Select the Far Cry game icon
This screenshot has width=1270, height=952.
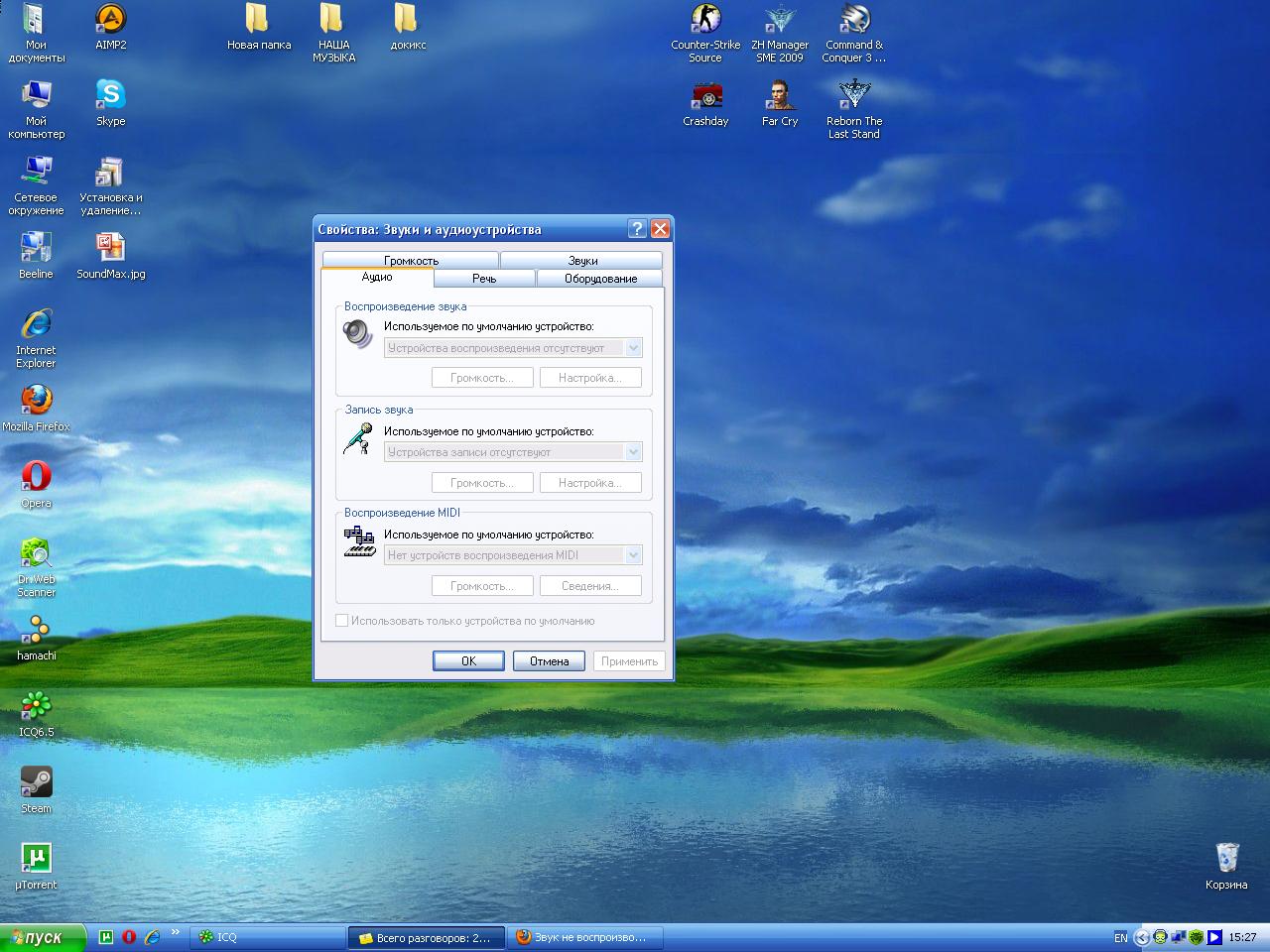click(x=780, y=96)
